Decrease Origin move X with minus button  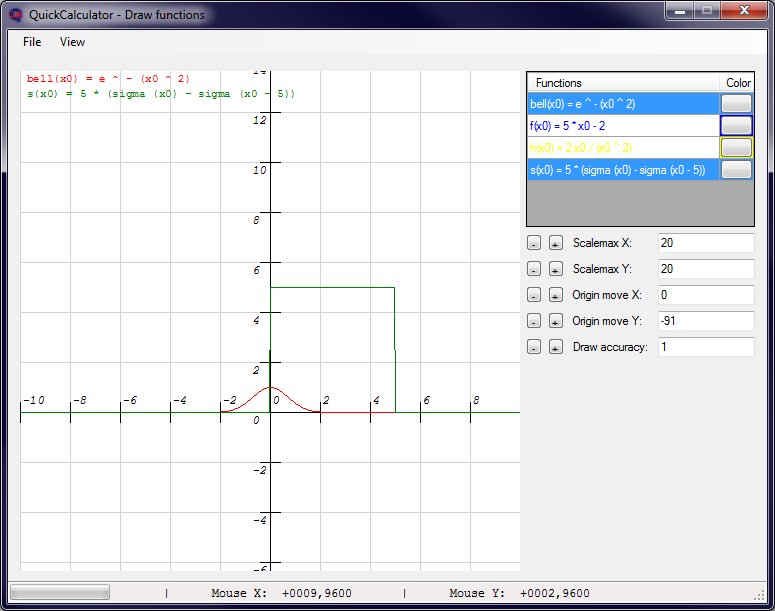point(534,295)
